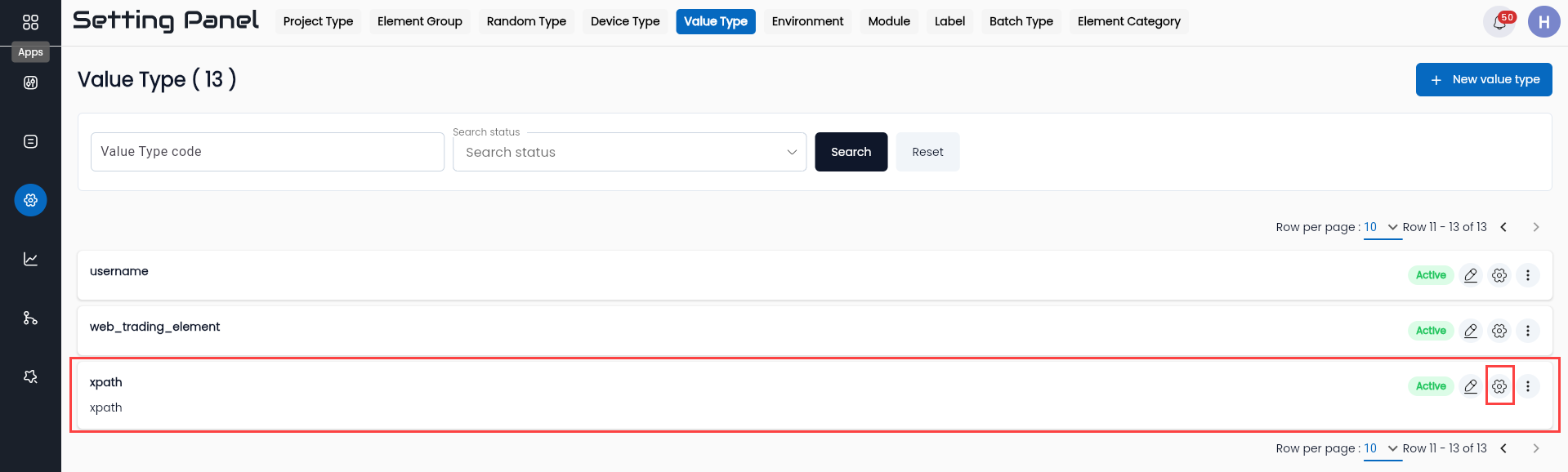Open the Element Group tab
This screenshot has width=1568, height=472.
(x=420, y=21)
